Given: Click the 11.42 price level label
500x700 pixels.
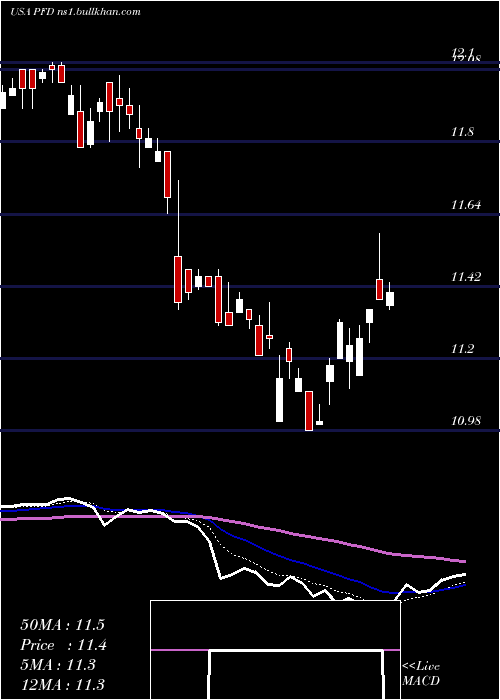Looking at the screenshot, I should [466, 277].
